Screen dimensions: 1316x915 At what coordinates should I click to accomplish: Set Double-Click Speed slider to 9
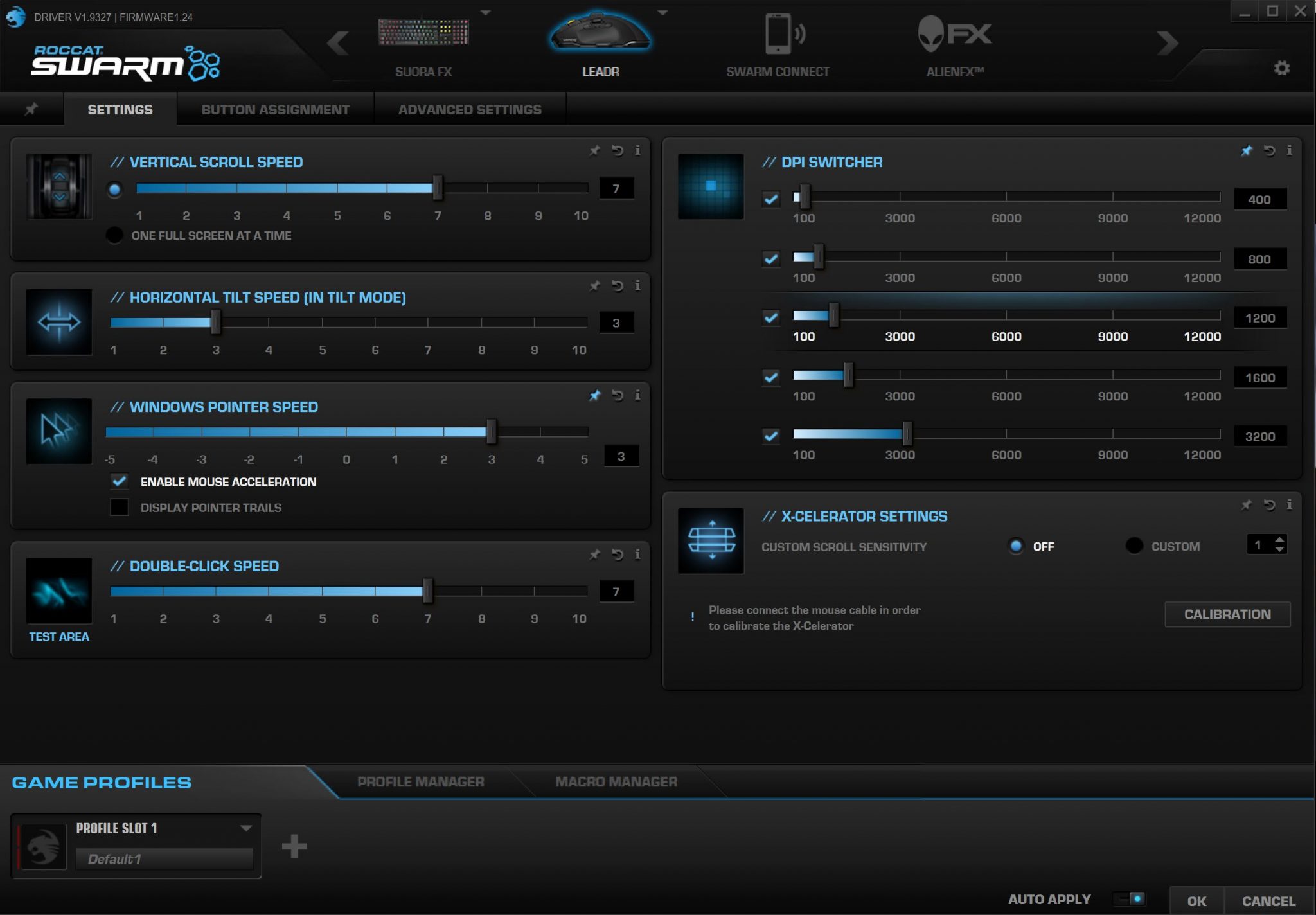point(534,591)
